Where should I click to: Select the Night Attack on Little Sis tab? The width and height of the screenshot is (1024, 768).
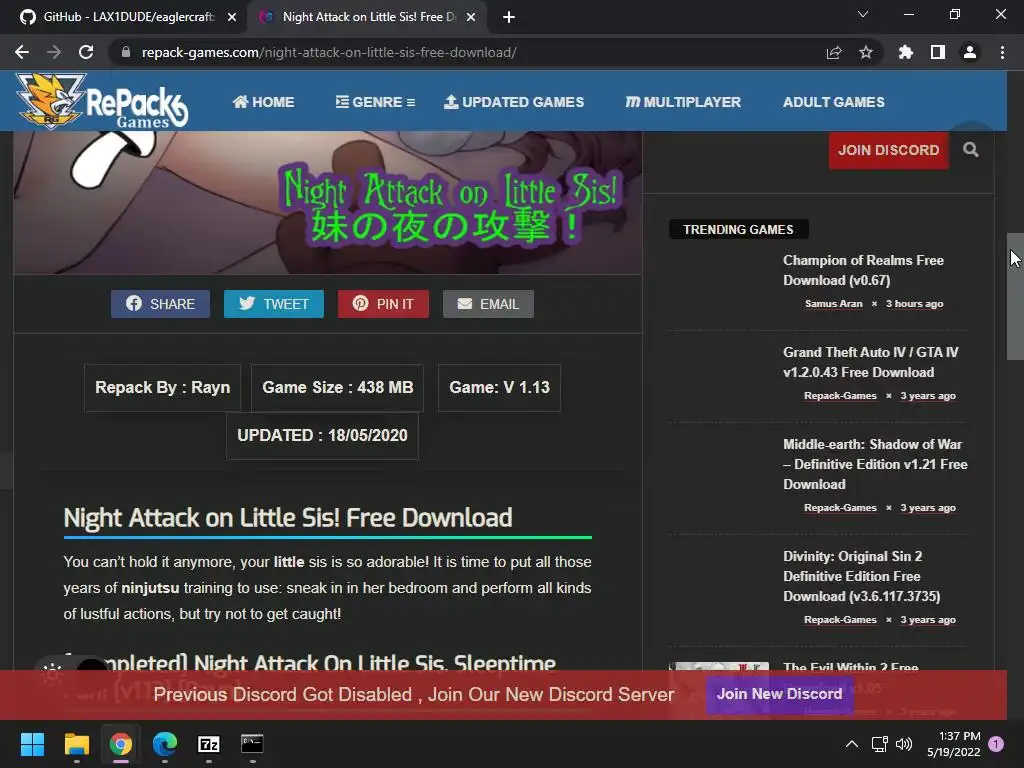(x=366, y=17)
